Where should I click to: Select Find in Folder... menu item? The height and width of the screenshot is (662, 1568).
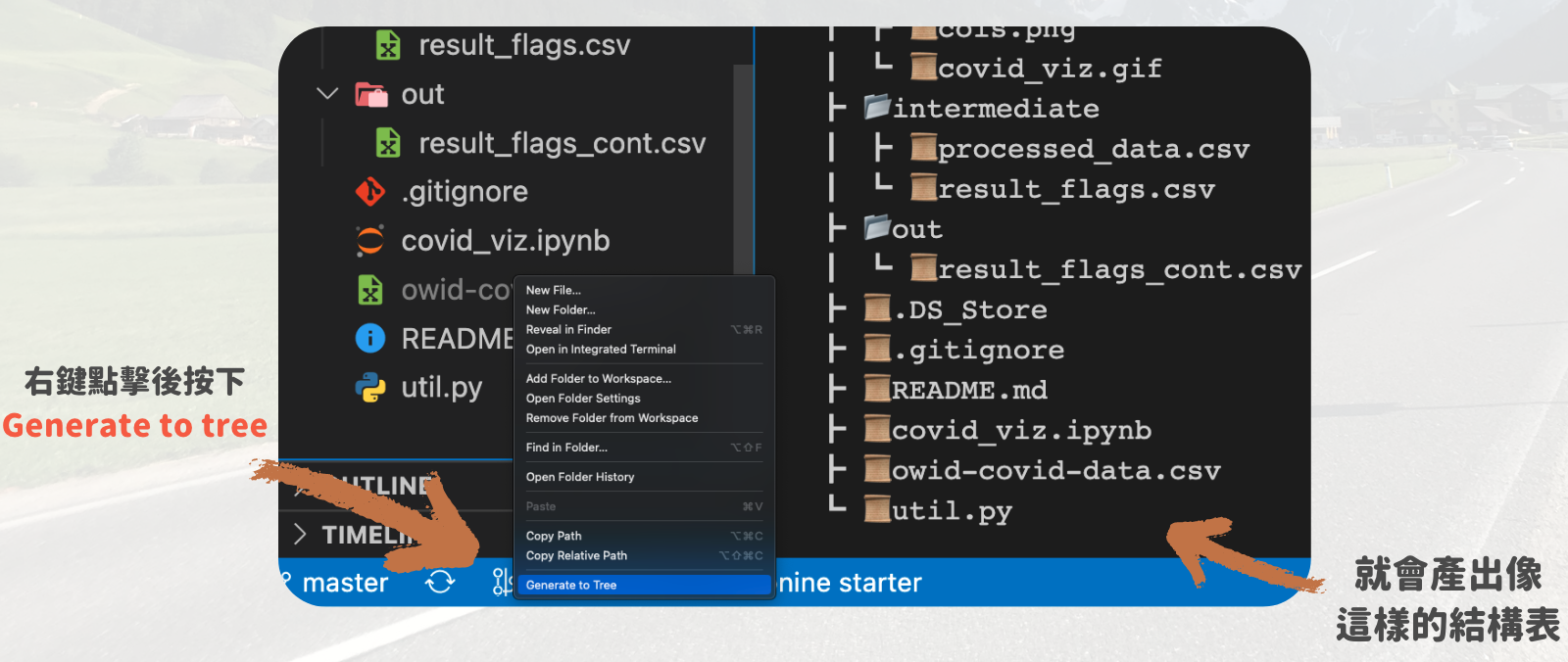(x=566, y=448)
